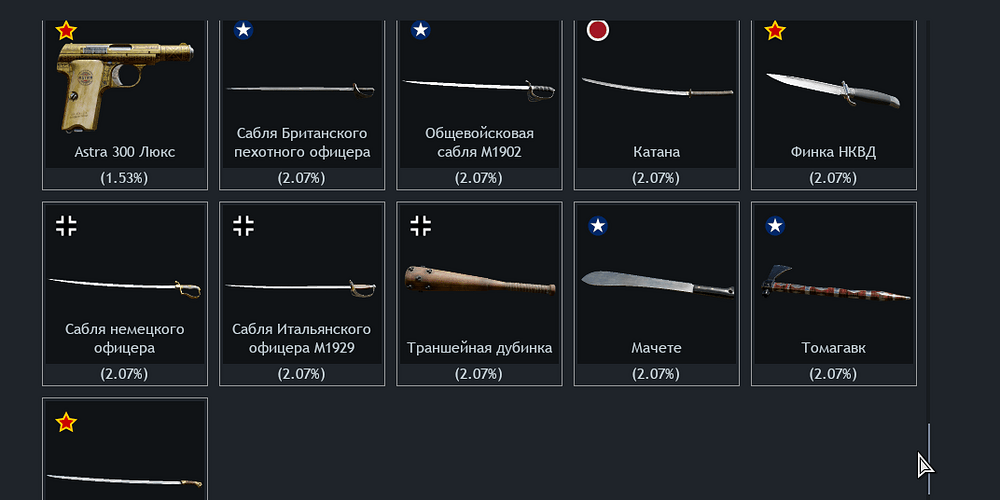Select the Сабля Британского пехотного офицера card
Viewport: 1000px width, 500px height.
point(302,105)
